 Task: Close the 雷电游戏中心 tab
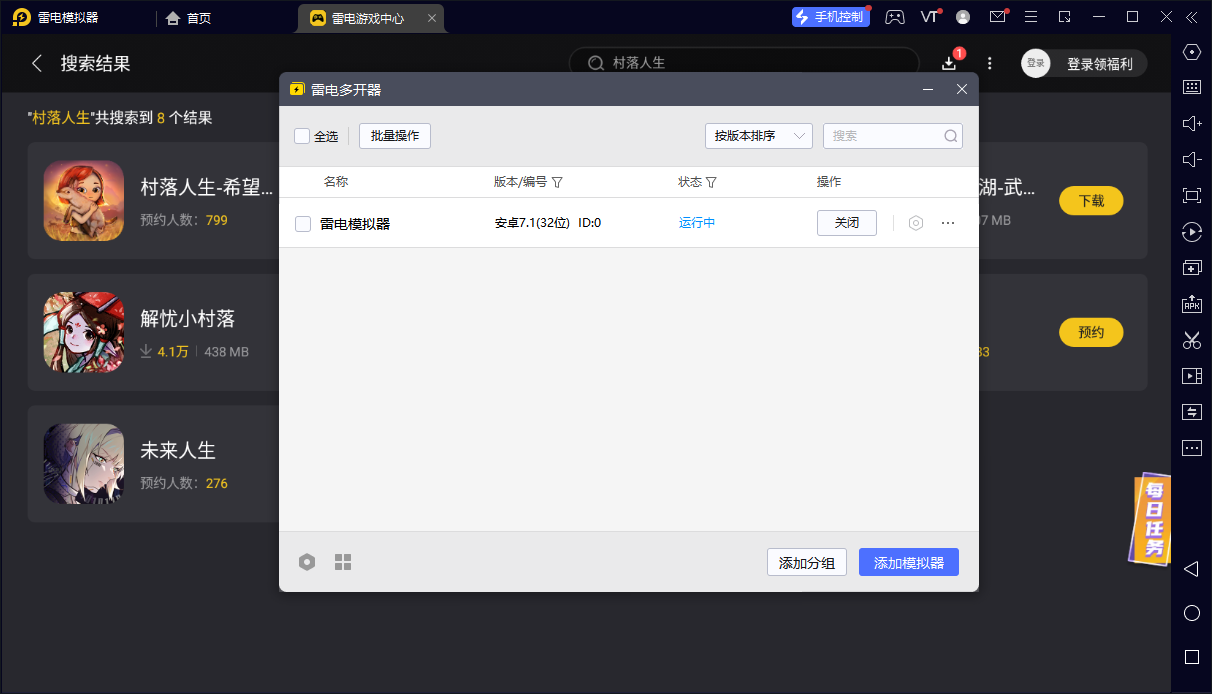[431, 18]
